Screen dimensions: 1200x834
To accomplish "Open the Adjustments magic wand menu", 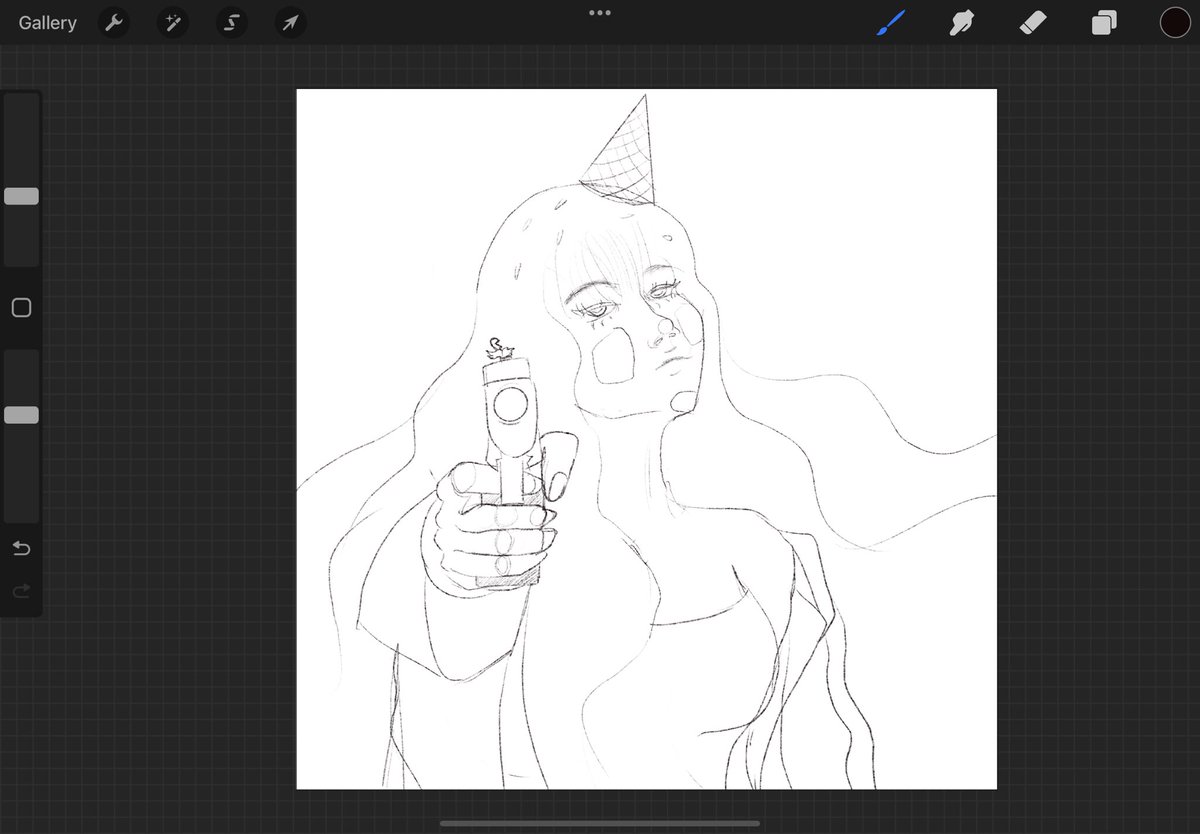I will [x=173, y=23].
